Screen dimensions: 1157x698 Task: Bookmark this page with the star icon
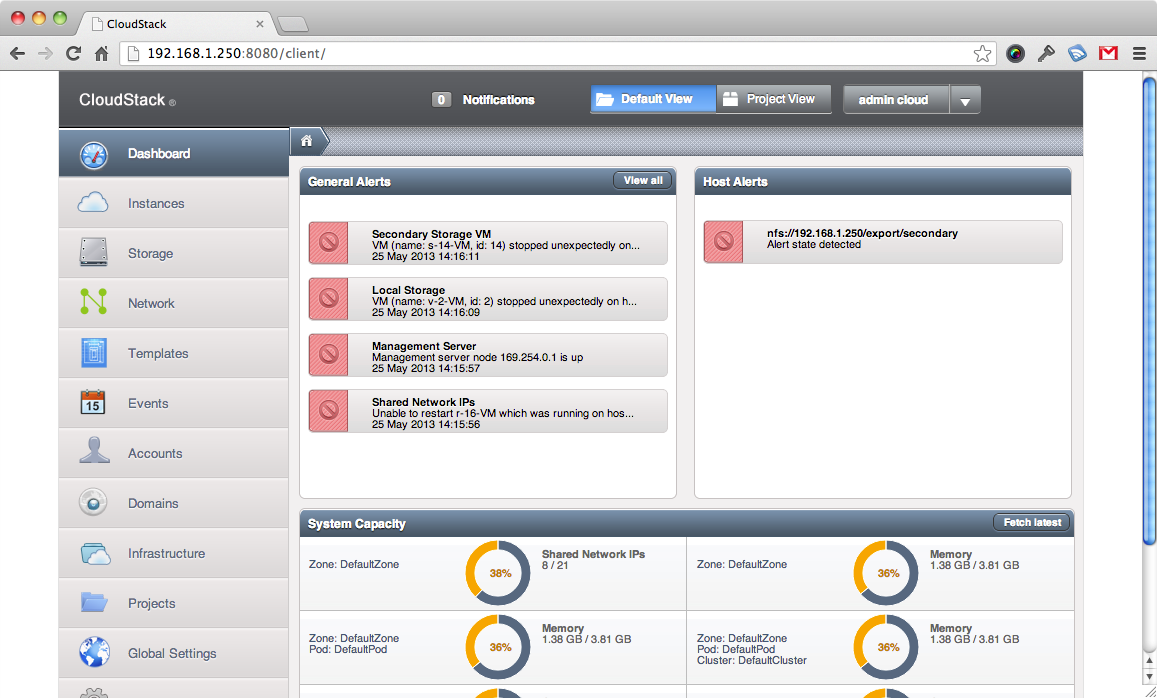click(982, 53)
